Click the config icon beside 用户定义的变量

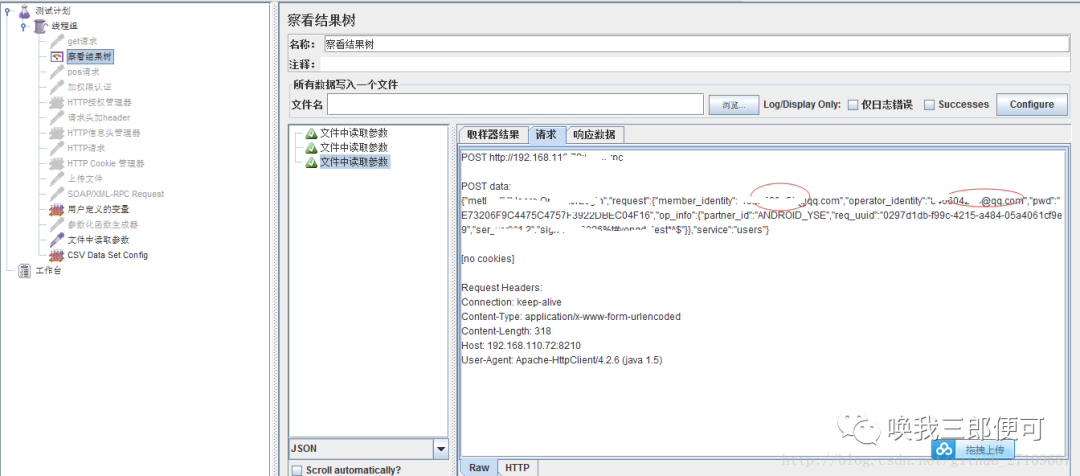click(57, 209)
